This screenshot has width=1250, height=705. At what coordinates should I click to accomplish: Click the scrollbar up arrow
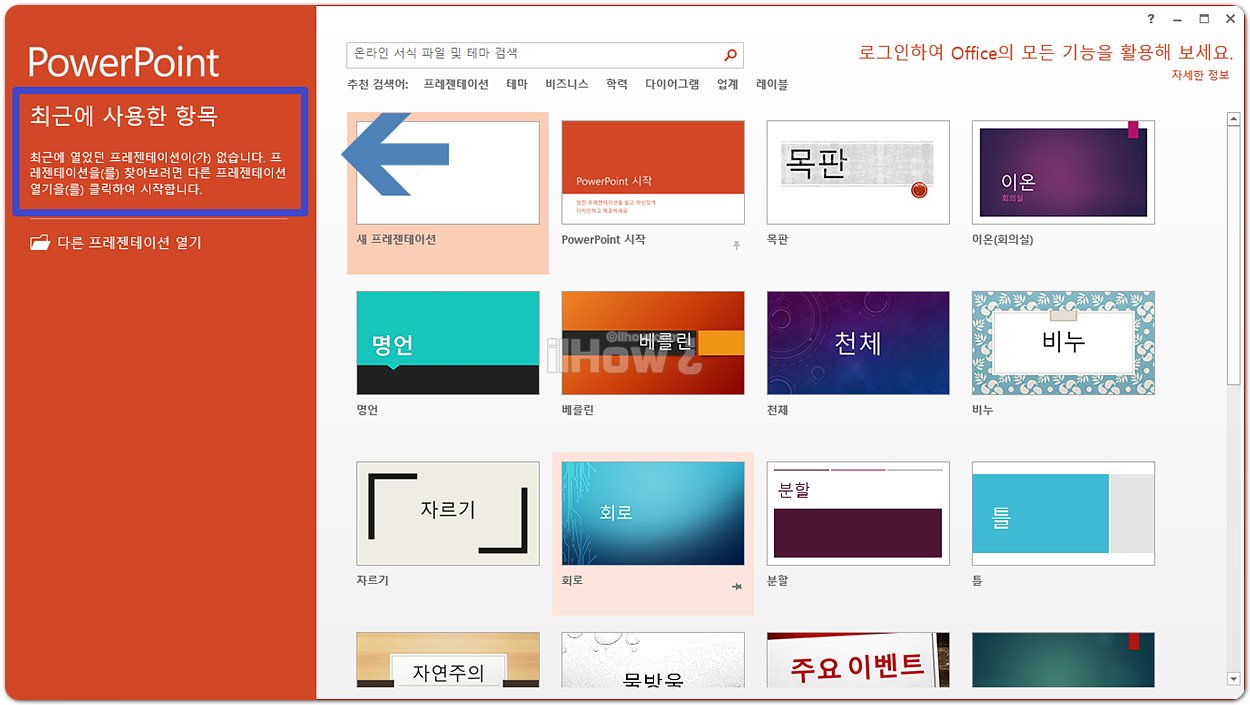1234,120
